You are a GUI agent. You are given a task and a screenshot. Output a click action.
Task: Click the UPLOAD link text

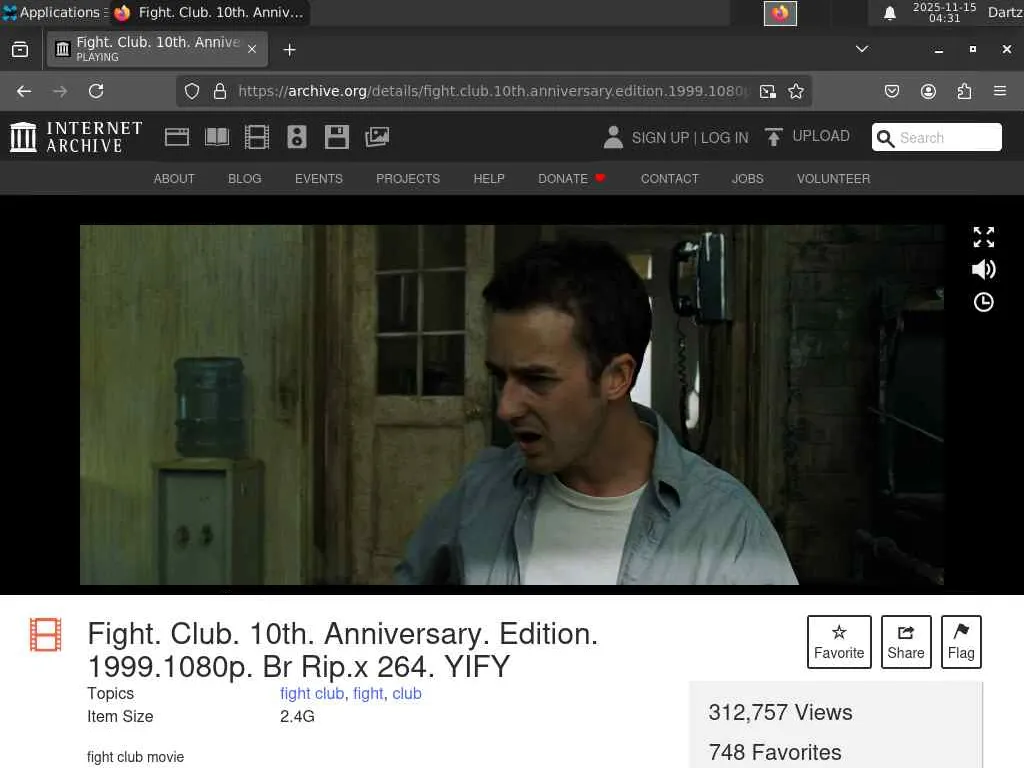click(821, 136)
